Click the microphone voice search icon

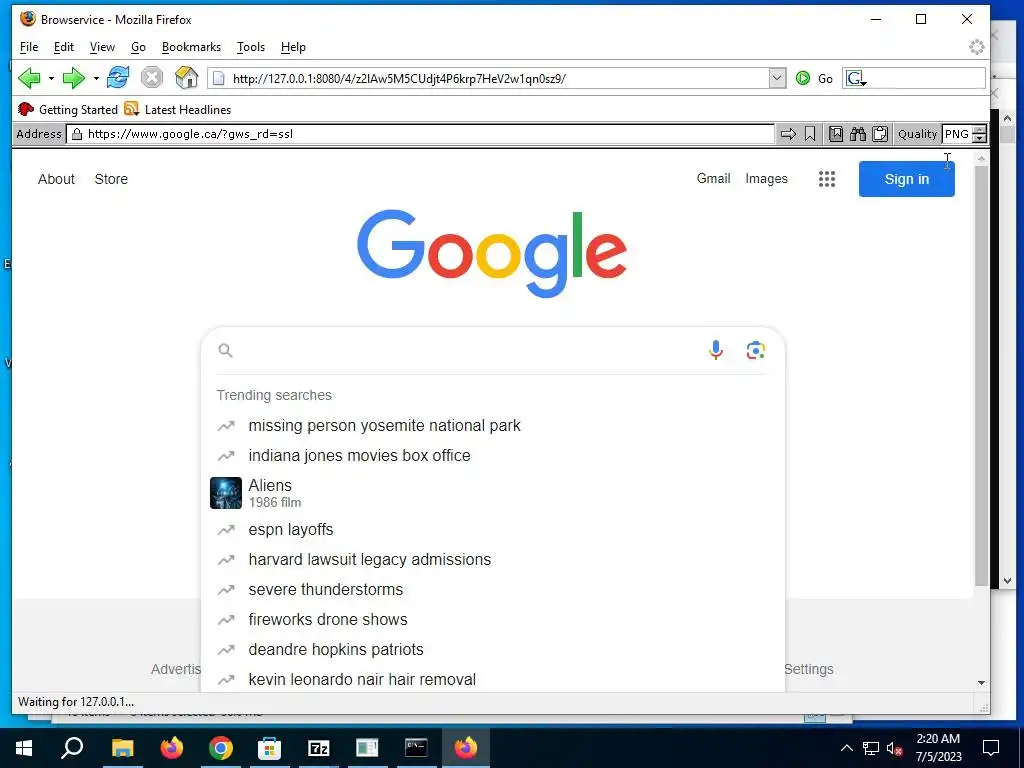[716, 351]
